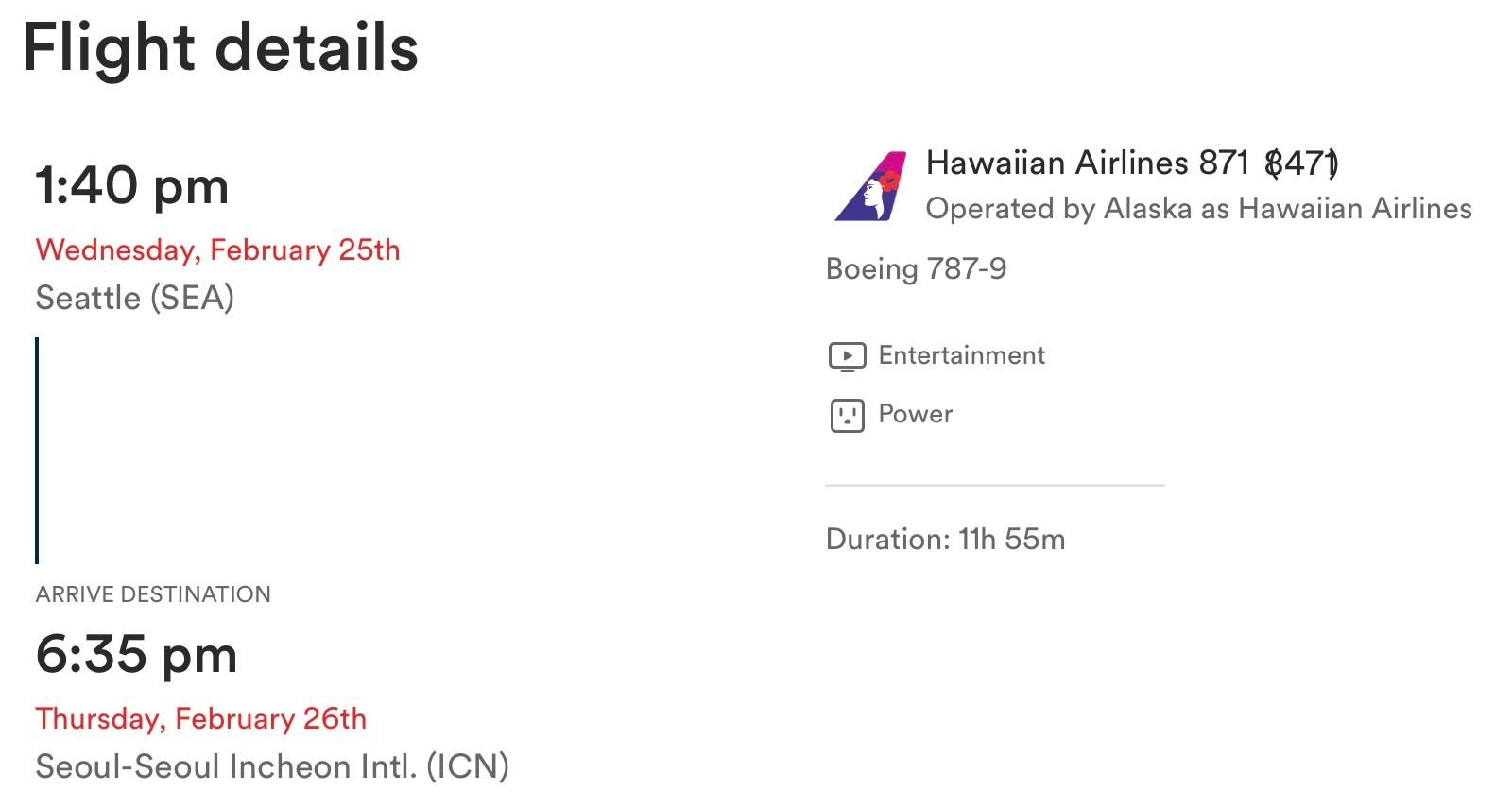
Task: Select the Entertainment amenity label
Action: click(961, 355)
